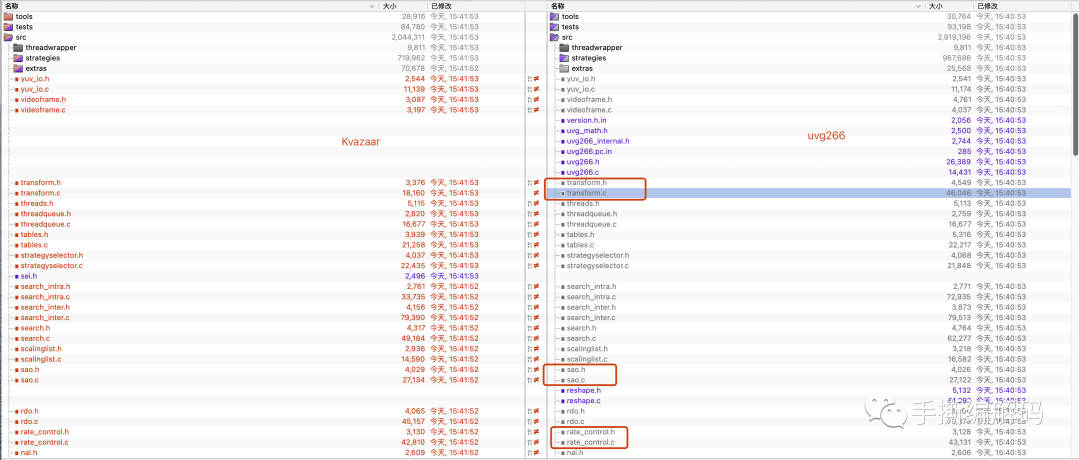Click the threadwrapper folder icon in right pane
Viewport: 1080px width, 460px height.
[x=564, y=48]
